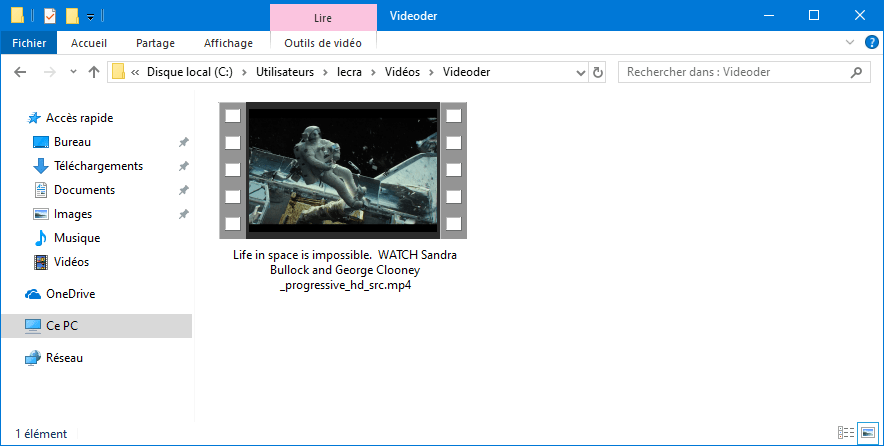Switch to the Accueil ribbon tab
Screen dimensions: 884x446
pyautogui.click(x=89, y=43)
